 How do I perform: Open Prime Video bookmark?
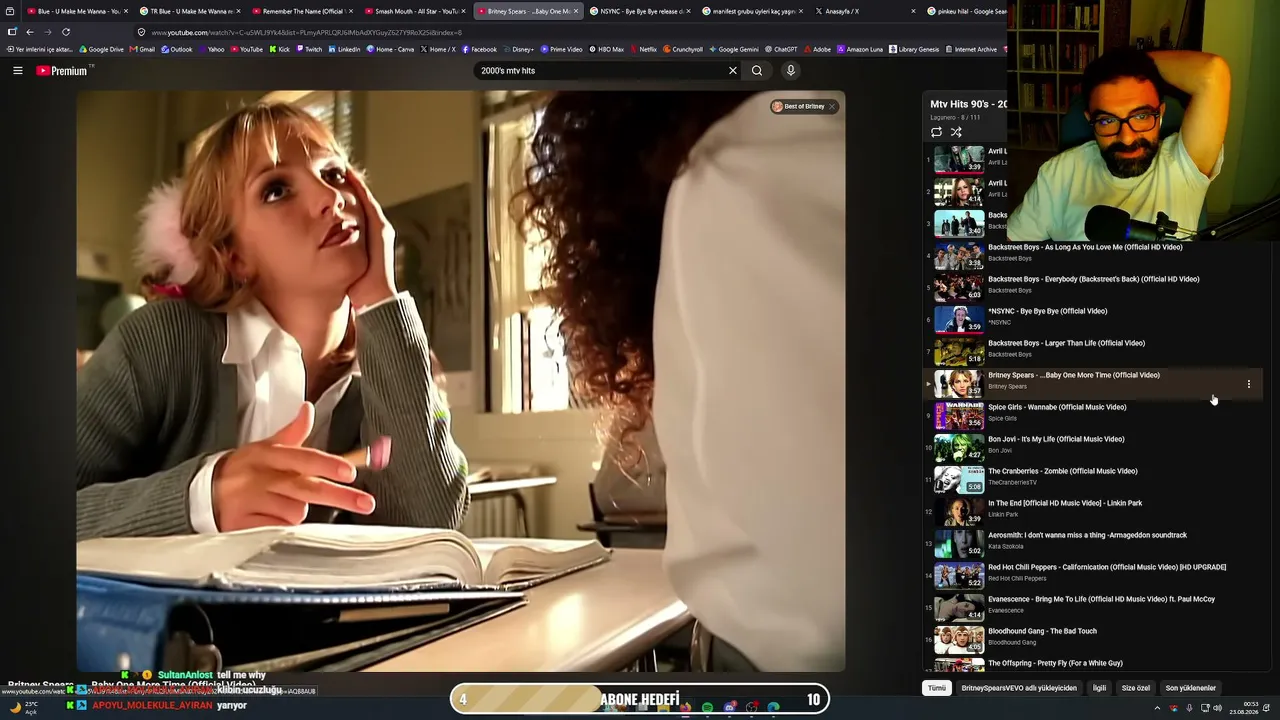(562, 49)
